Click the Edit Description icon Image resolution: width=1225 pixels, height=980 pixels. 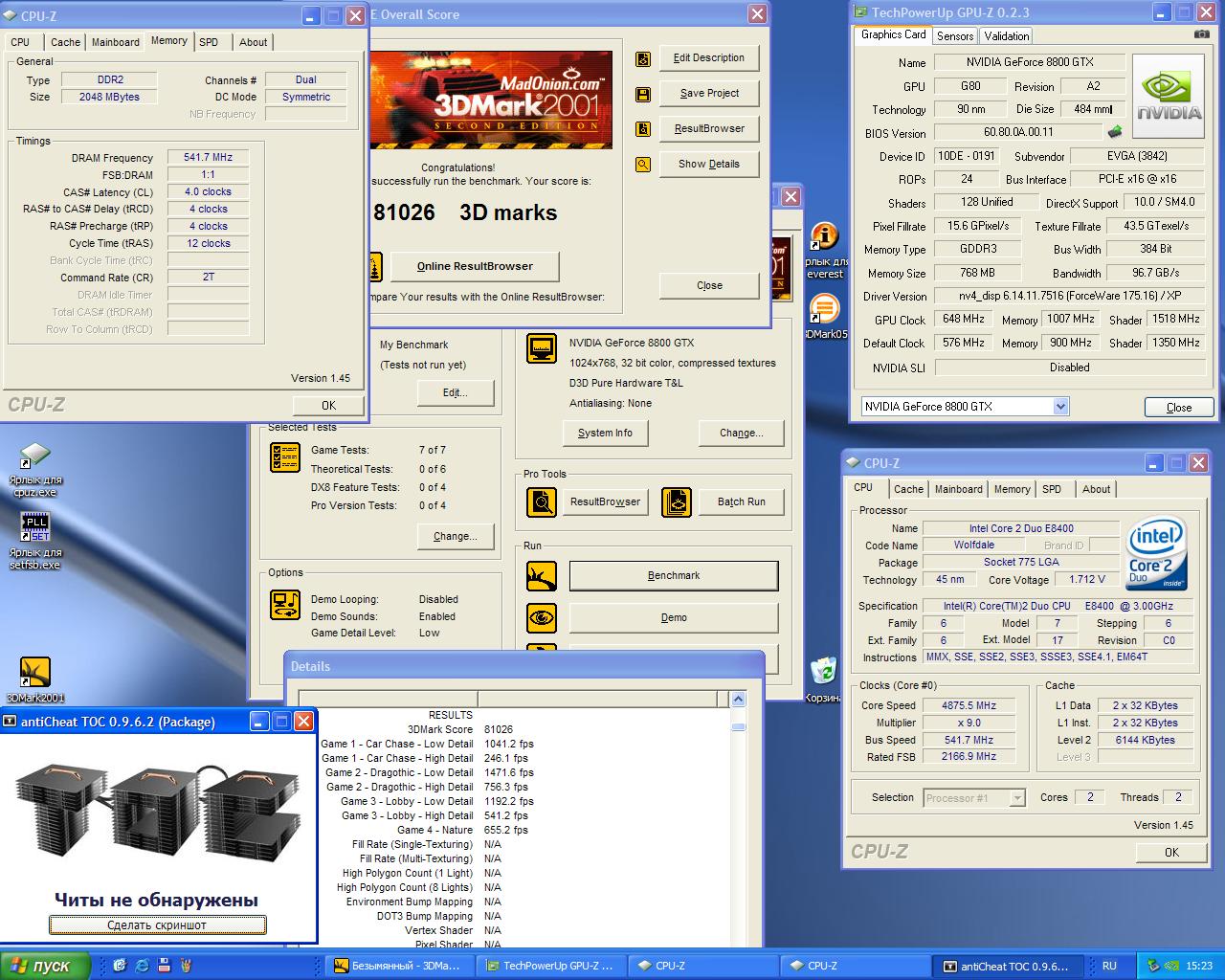tap(643, 58)
